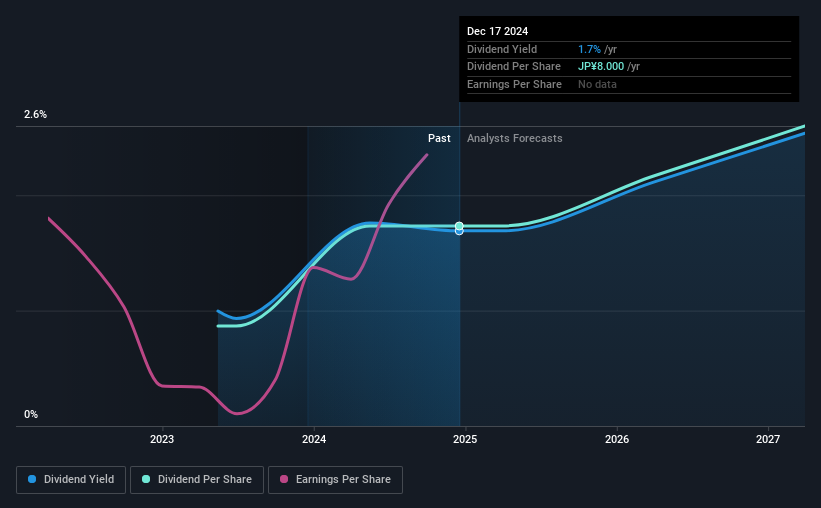Click the Dec 17 2024 tooltip date

(497, 31)
